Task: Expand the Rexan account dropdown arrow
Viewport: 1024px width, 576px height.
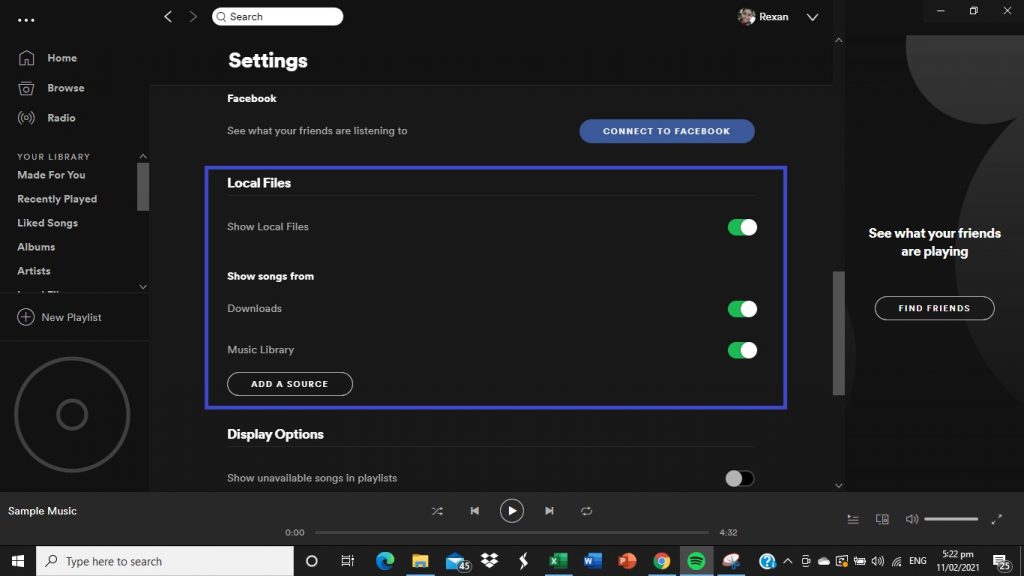Action: tap(812, 17)
